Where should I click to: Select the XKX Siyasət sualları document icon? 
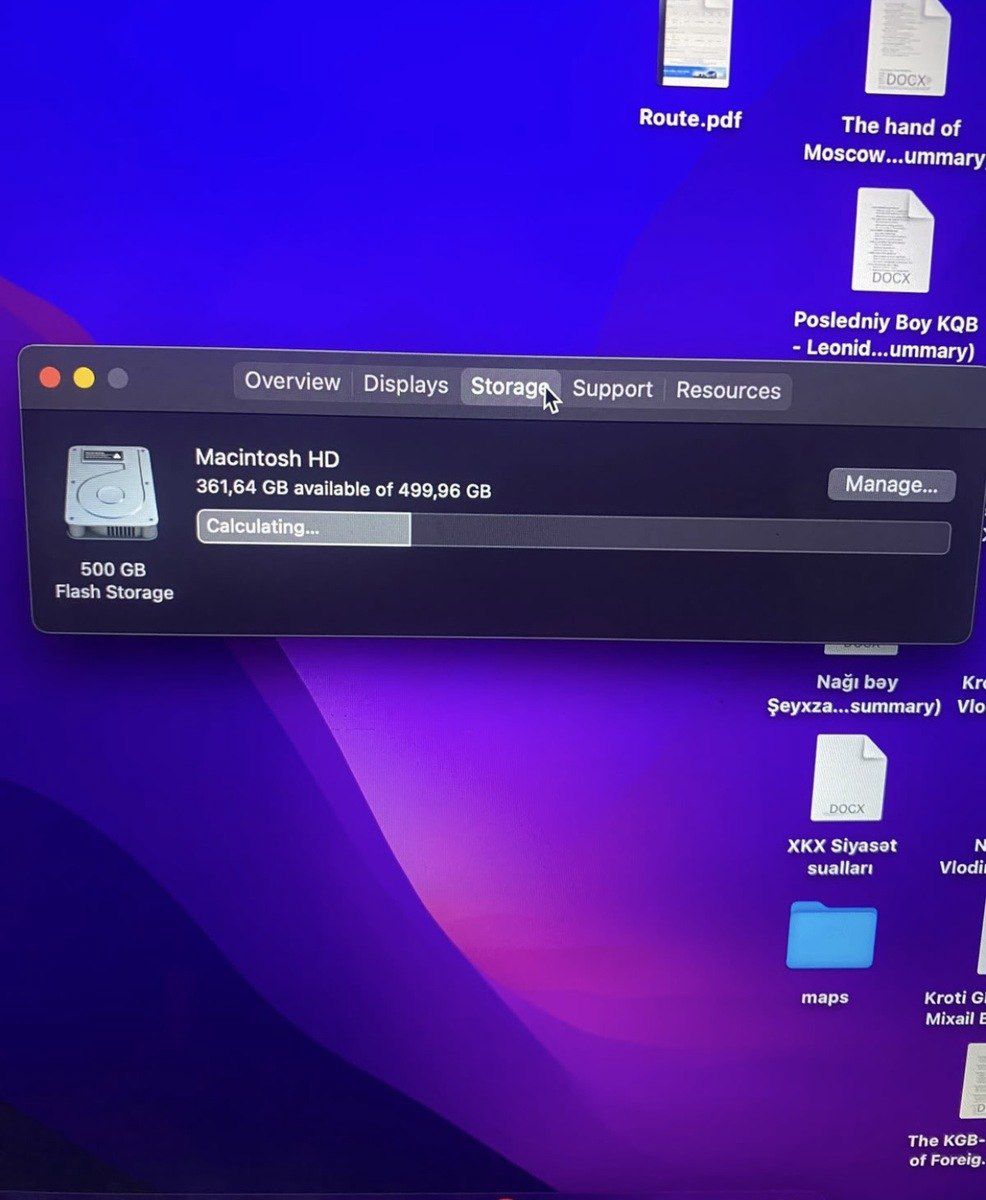tap(848, 777)
